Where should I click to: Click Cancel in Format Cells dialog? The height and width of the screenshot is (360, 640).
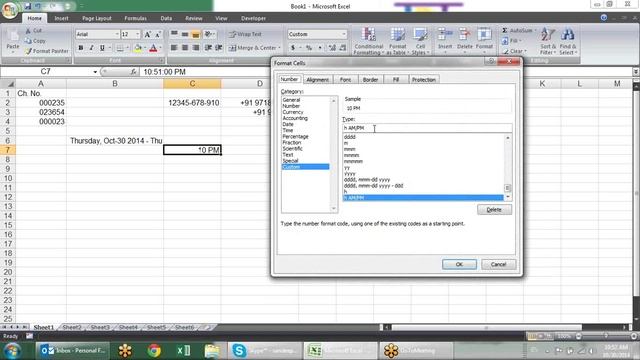498,264
